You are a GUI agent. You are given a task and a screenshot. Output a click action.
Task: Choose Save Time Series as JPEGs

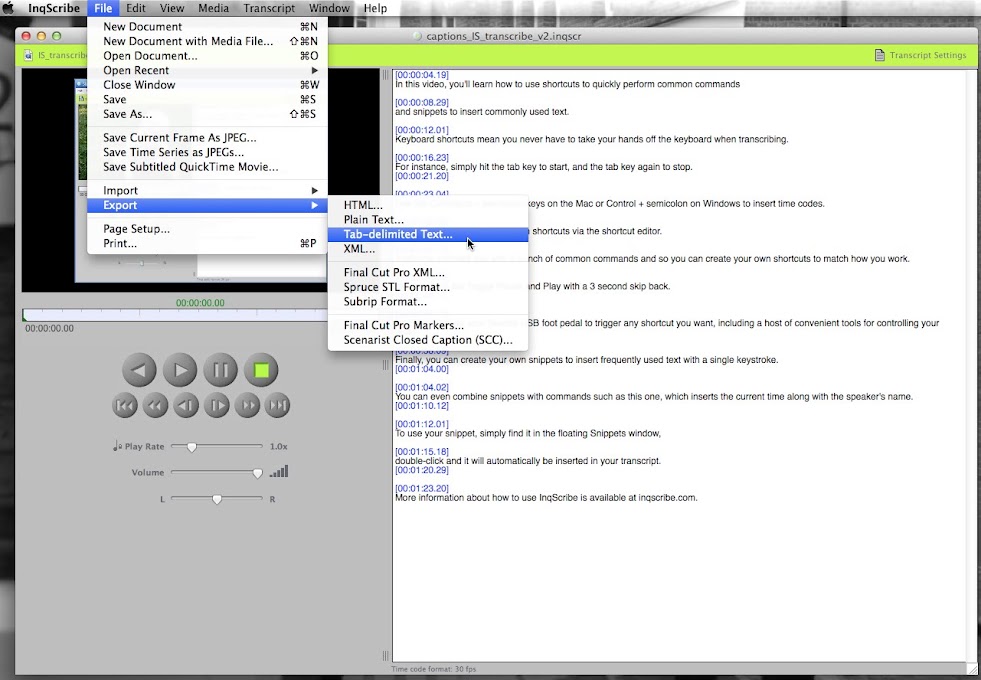(x=207, y=152)
